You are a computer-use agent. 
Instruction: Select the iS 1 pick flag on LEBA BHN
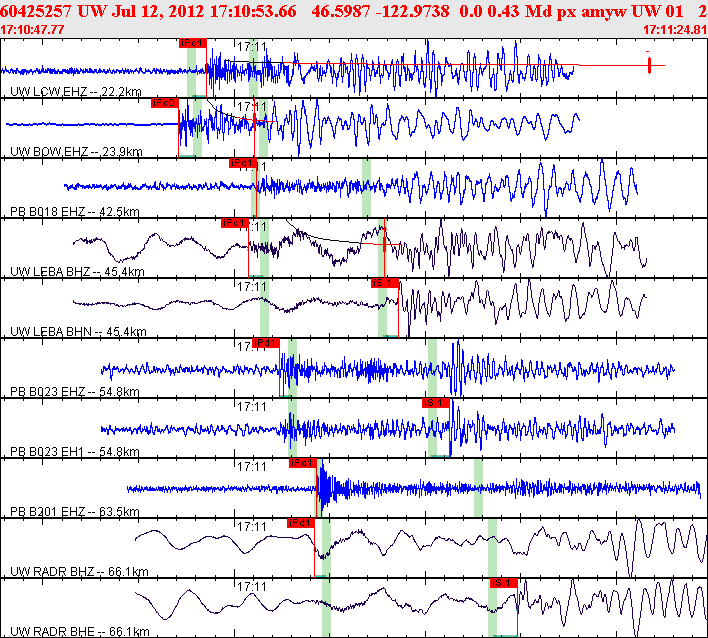point(385,283)
